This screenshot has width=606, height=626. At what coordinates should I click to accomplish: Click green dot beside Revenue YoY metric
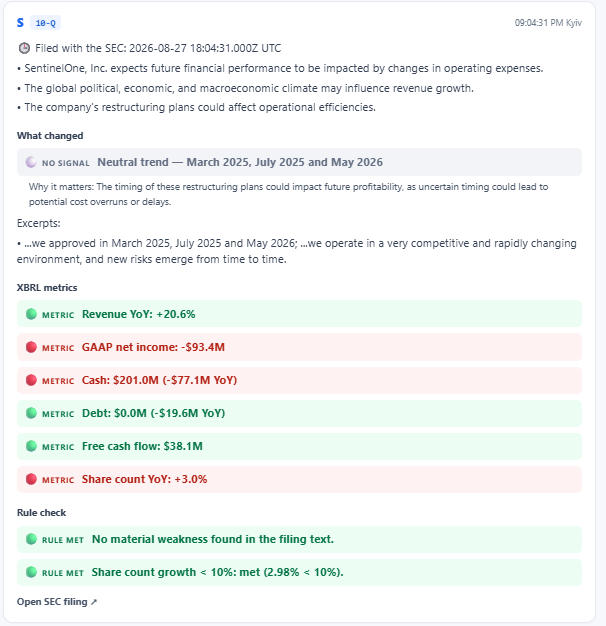pos(31,314)
